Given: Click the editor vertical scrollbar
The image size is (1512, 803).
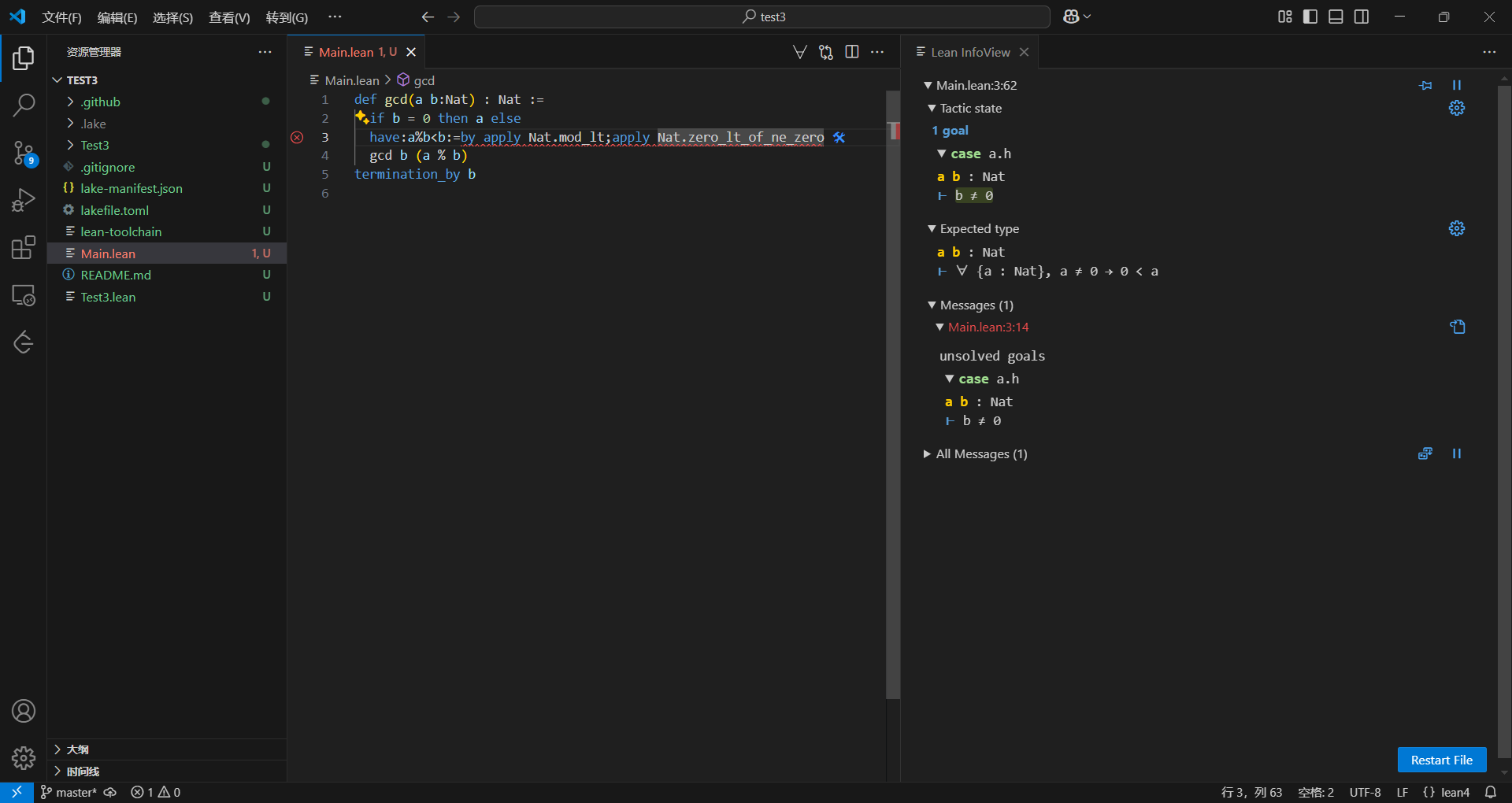Looking at the screenshot, I should pyautogui.click(x=892, y=394).
